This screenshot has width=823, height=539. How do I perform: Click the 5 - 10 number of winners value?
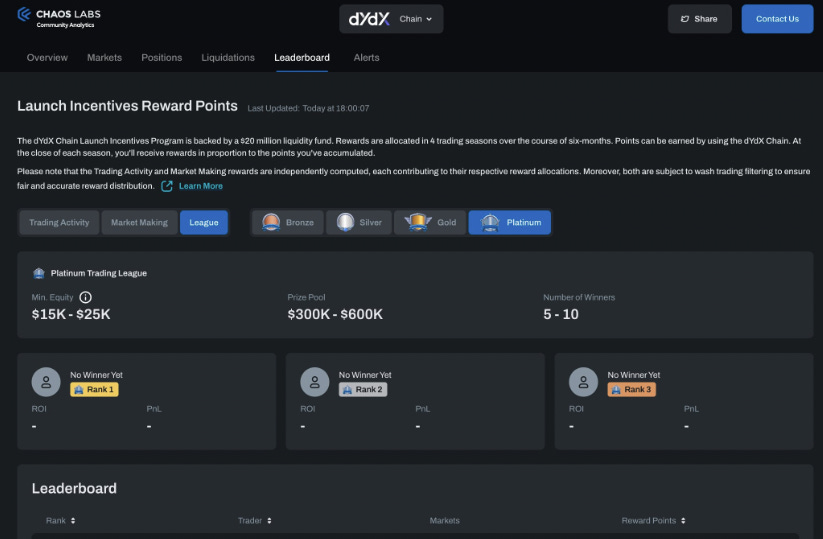click(x=561, y=314)
